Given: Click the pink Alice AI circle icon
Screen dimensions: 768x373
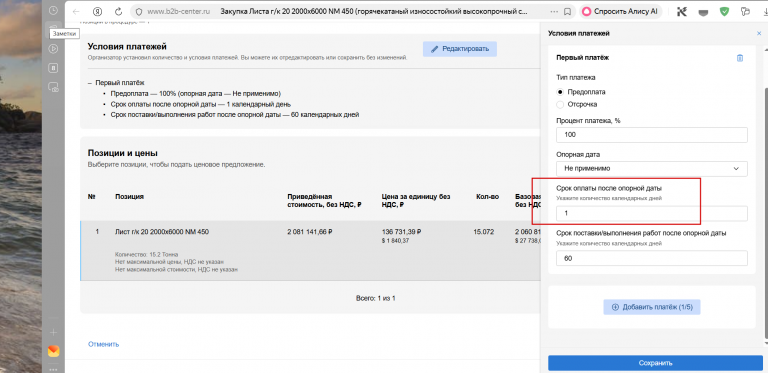Looking at the screenshot, I should click(587, 12).
